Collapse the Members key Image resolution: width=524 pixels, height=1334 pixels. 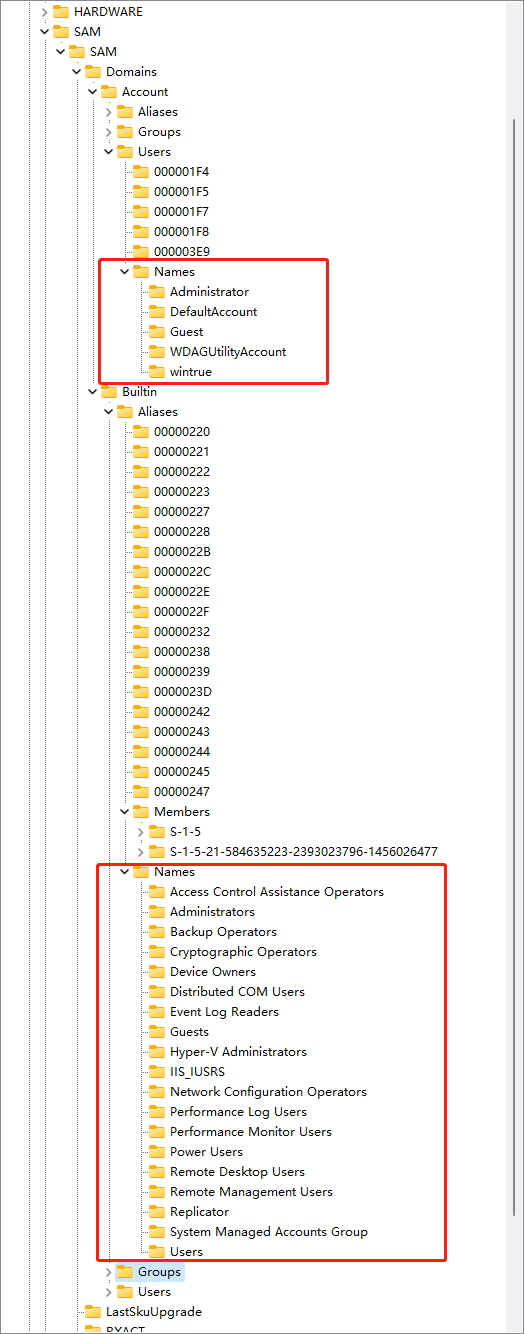(124, 812)
